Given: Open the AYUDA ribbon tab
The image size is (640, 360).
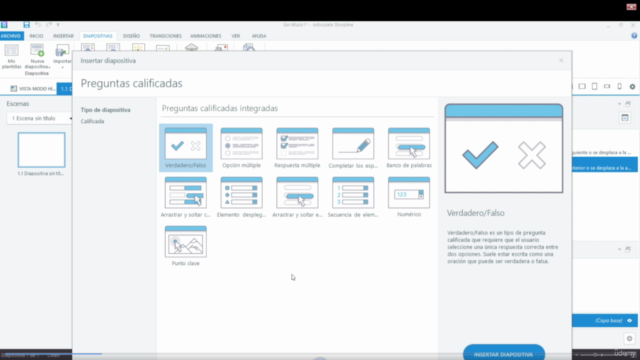Looking at the screenshot, I should tap(259, 36).
